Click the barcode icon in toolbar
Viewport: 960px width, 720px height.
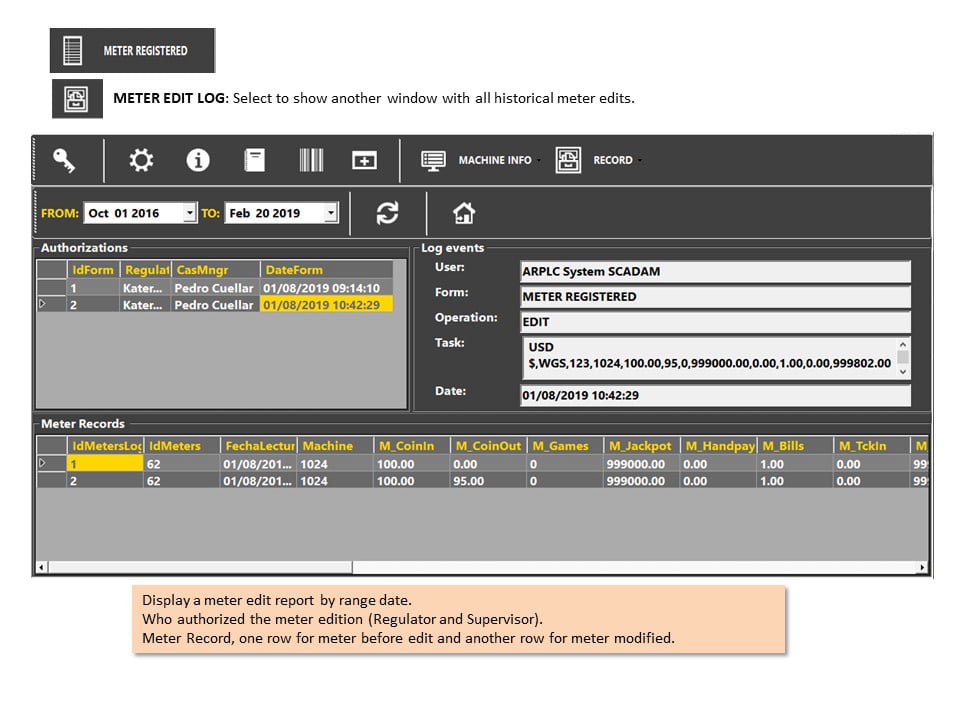[311, 160]
